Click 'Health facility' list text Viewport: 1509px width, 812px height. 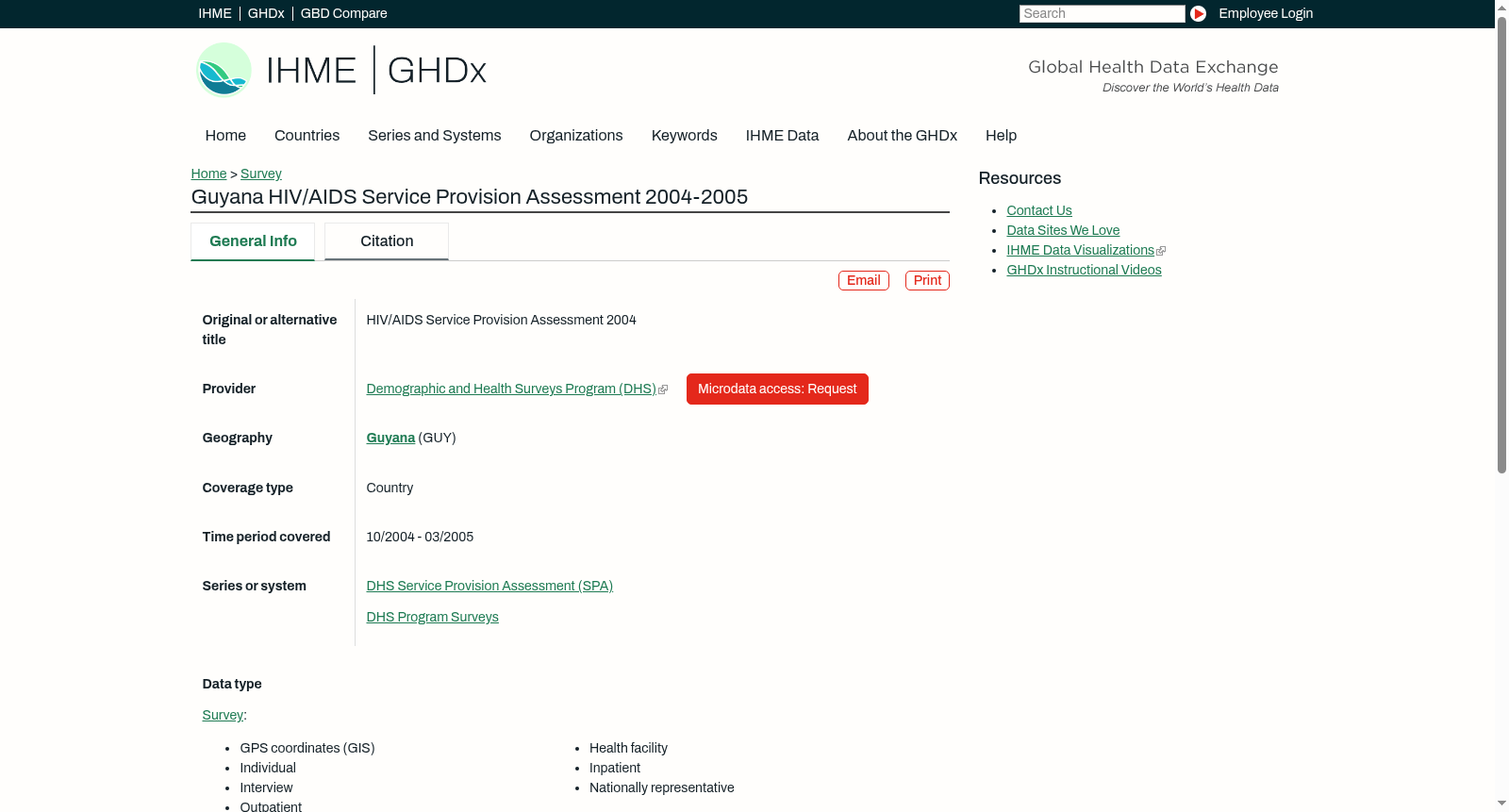(628, 748)
